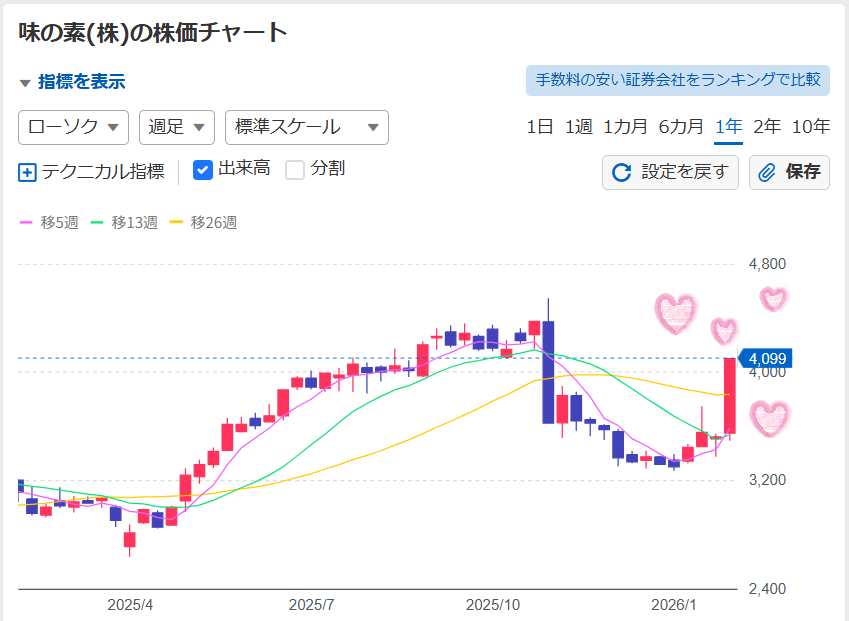849x621 pixels.
Task: Click the latest tall red candlestick
Action: (730, 396)
